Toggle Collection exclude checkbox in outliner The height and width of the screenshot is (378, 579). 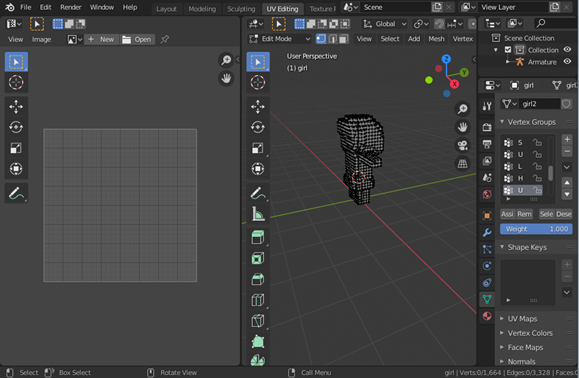(x=508, y=49)
